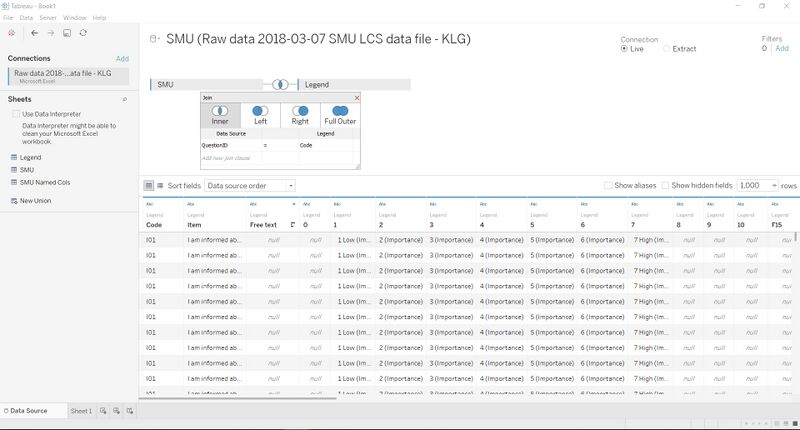Open the QuestionID join field selector
The width and height of the screenshot is (800, 430).
(x=232, y=145)
